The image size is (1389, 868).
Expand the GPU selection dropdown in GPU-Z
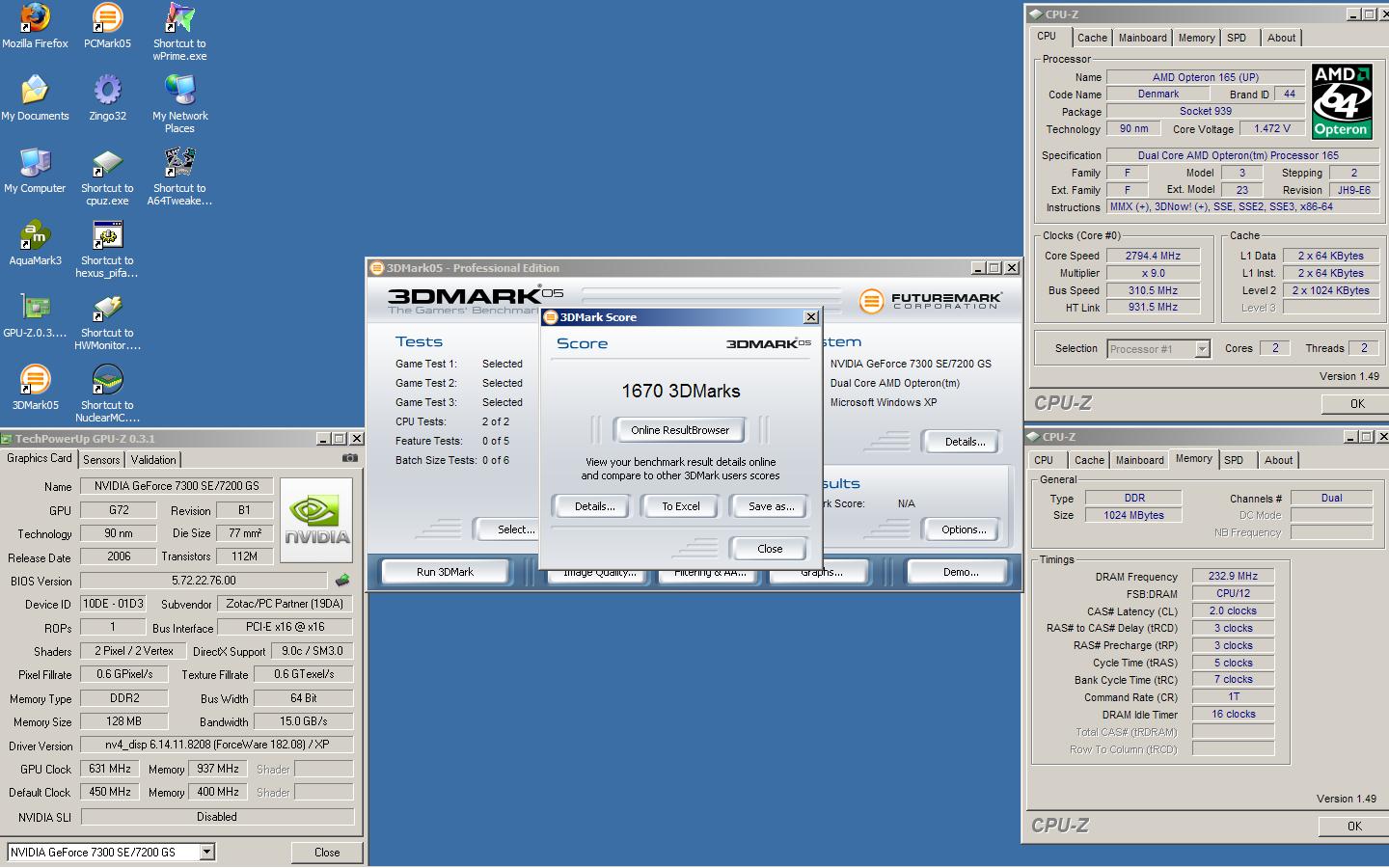coord(206,852)
